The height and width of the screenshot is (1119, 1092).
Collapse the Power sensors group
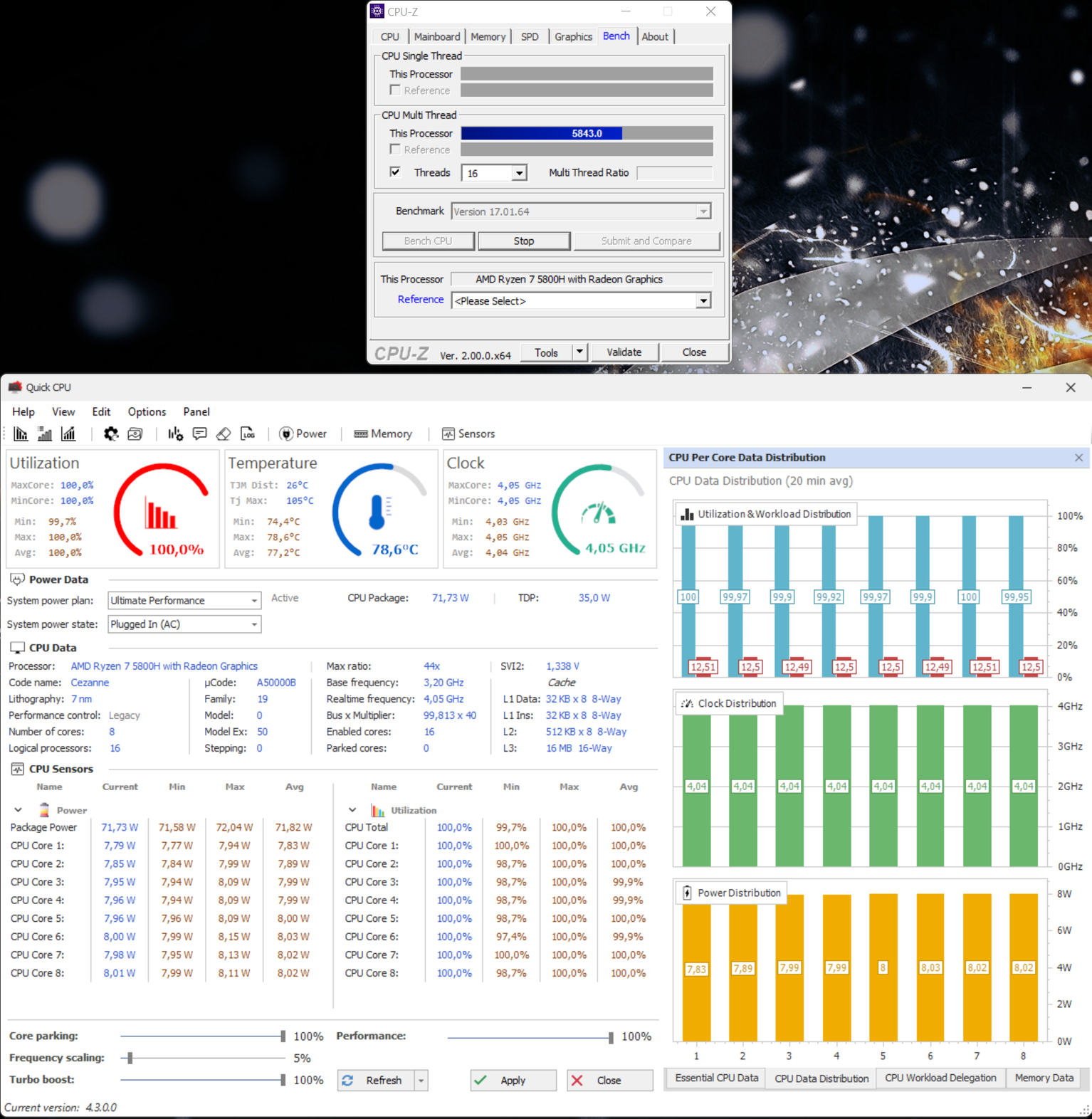(x=18, y=810)
